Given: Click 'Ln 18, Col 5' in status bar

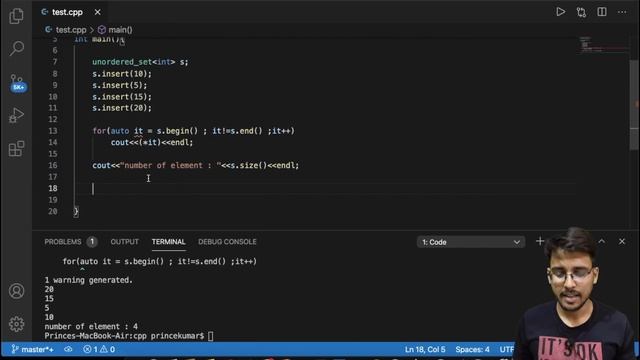Looking at the screenshot, I should pos(425,349).
